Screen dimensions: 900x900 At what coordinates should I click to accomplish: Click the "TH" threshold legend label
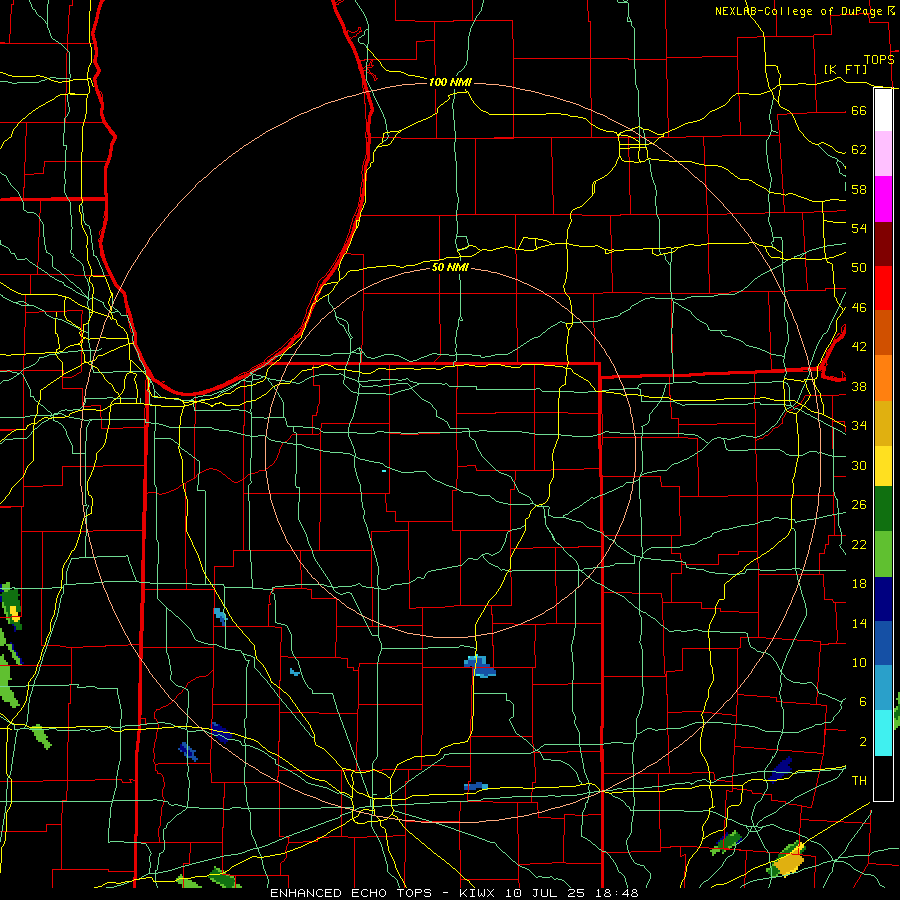click(859, 781)
